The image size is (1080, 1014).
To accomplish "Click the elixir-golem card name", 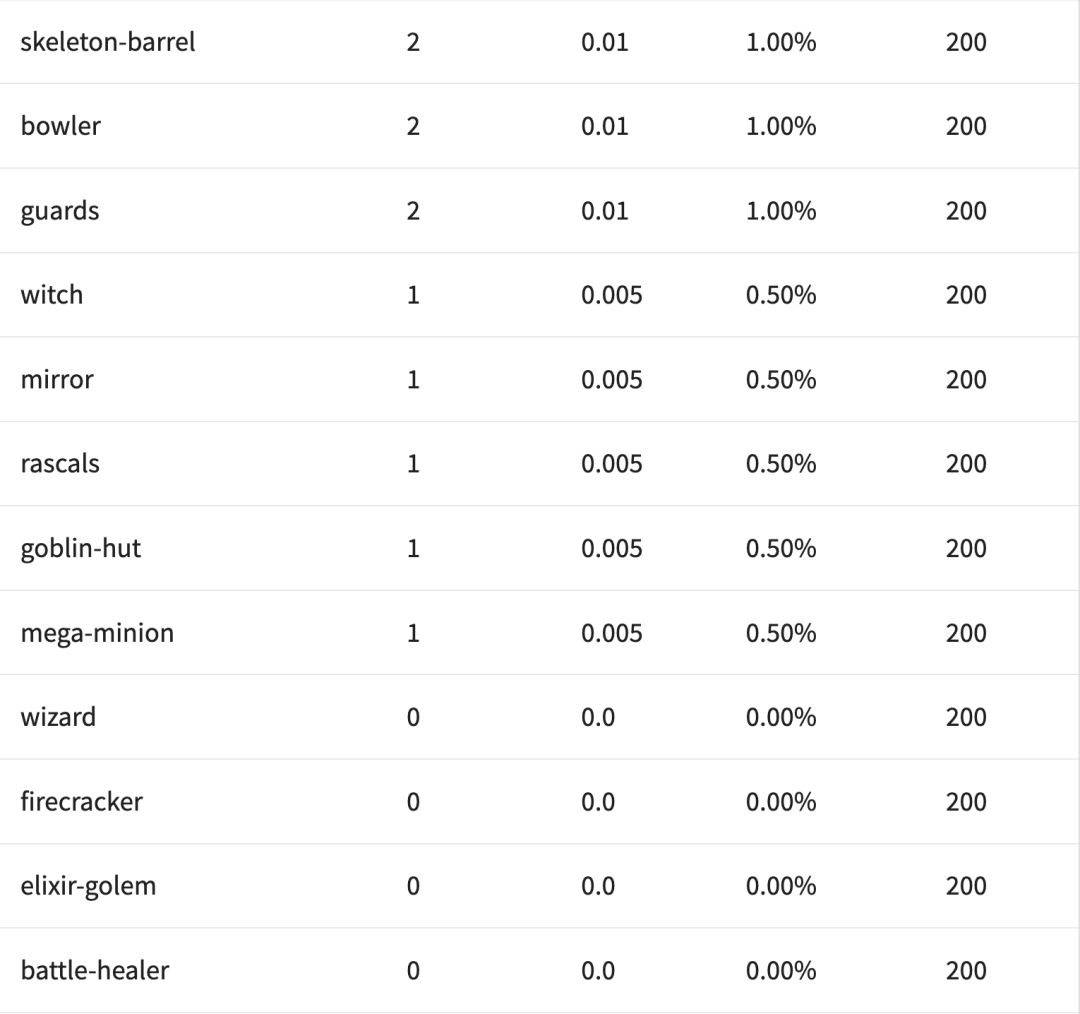I will point(88,886).
